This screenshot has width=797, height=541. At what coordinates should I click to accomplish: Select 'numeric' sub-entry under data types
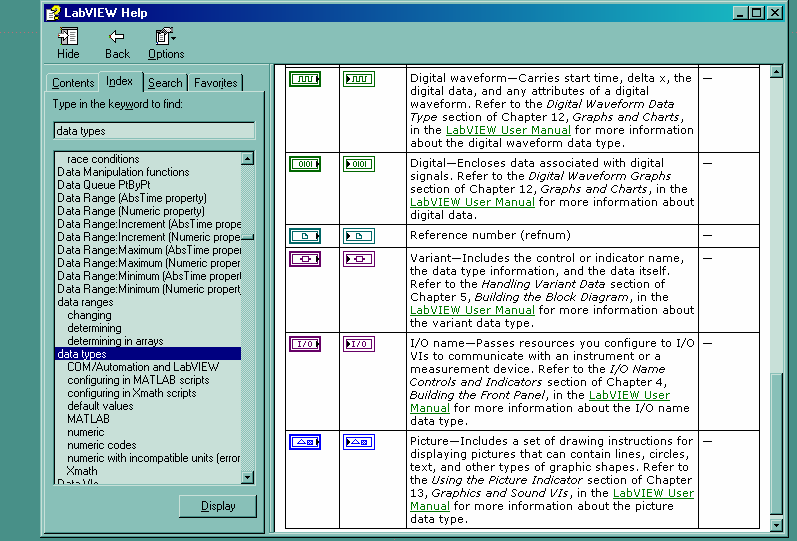coord(85,432)
